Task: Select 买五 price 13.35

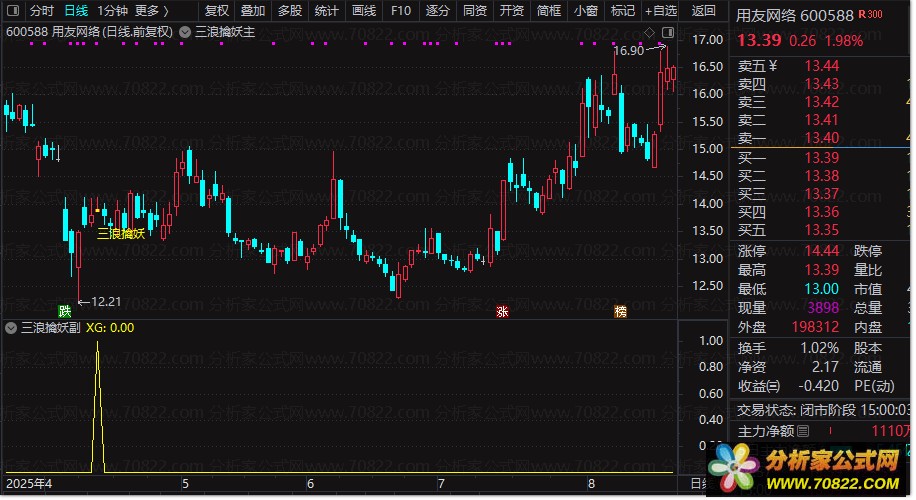Action: (821, 230)
